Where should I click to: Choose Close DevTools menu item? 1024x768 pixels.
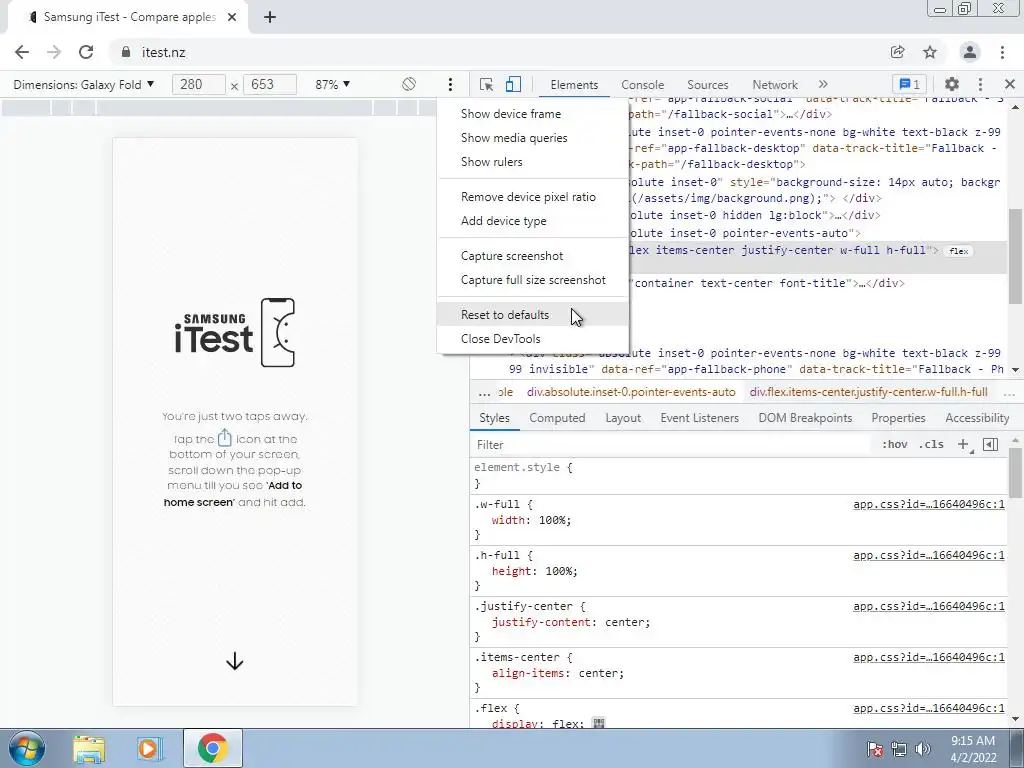coord(533,339)
